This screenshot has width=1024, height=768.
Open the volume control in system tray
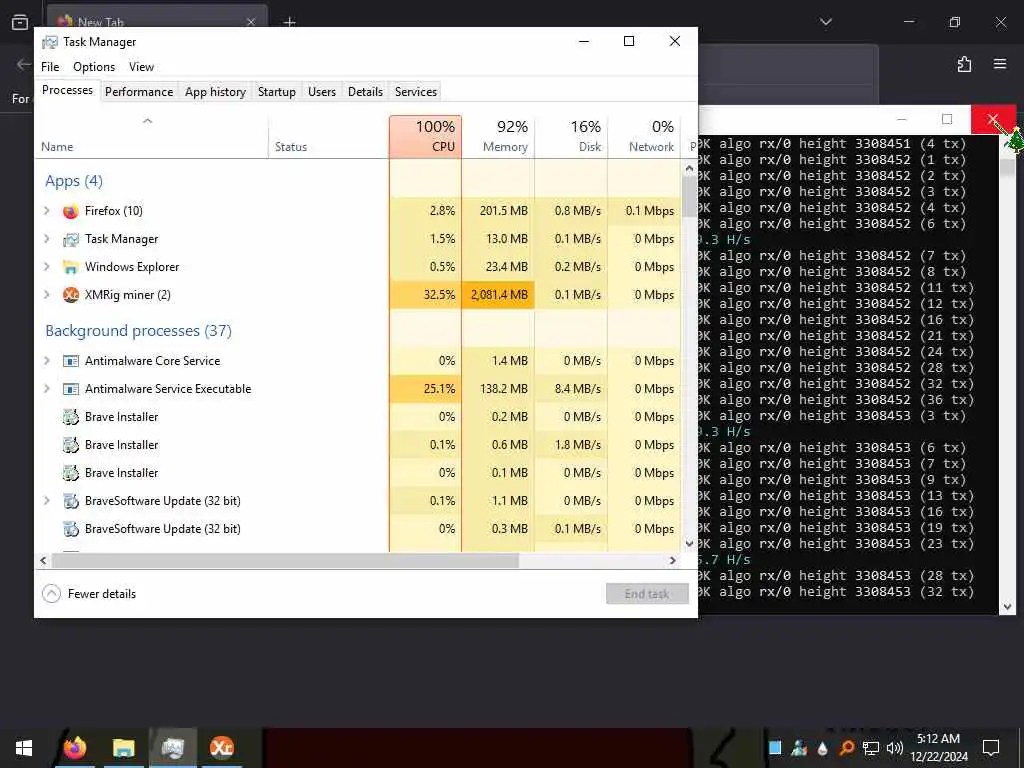click(895, 748)
